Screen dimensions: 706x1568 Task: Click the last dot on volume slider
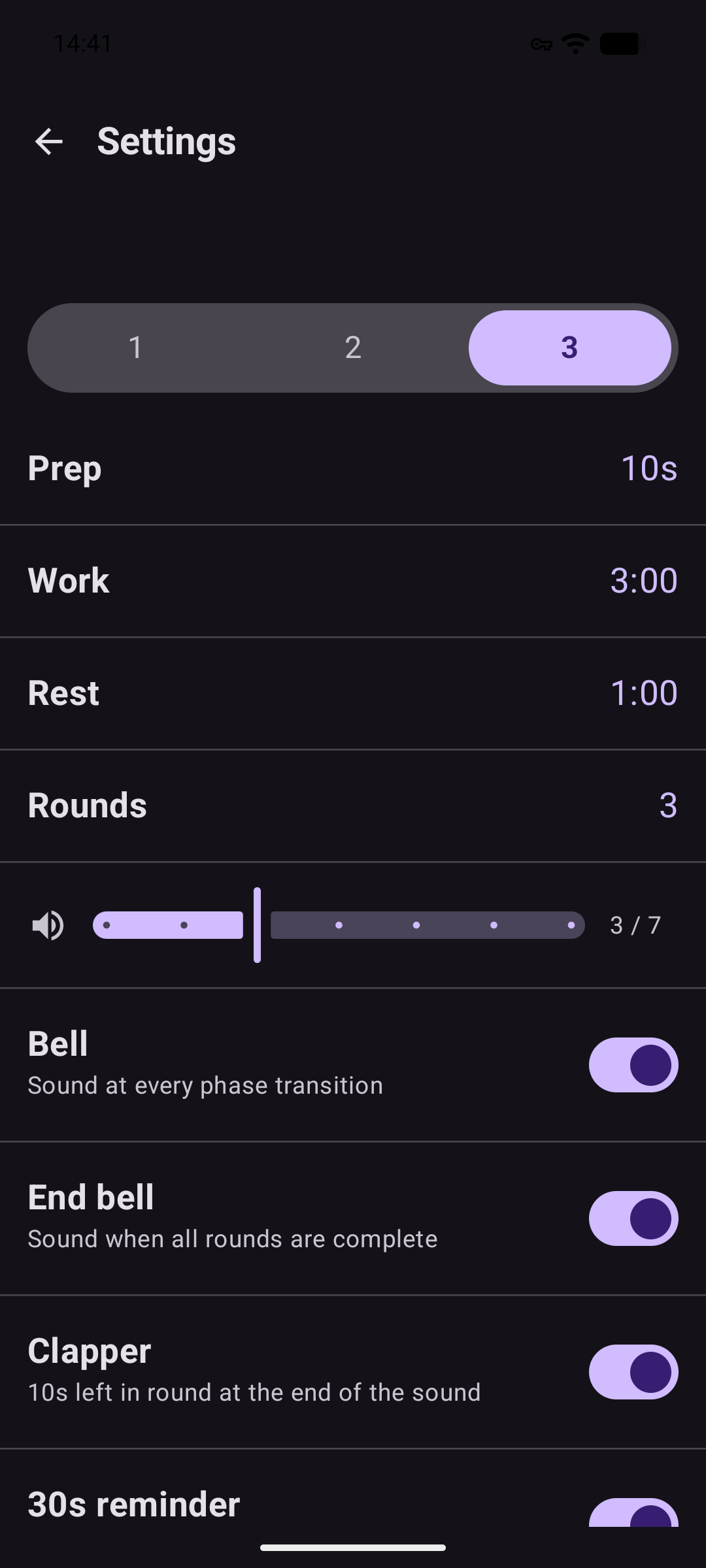click(571, 925)
